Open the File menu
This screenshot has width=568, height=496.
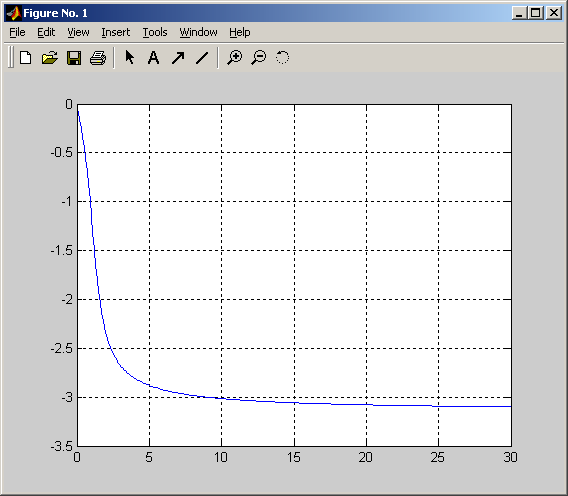17,32
